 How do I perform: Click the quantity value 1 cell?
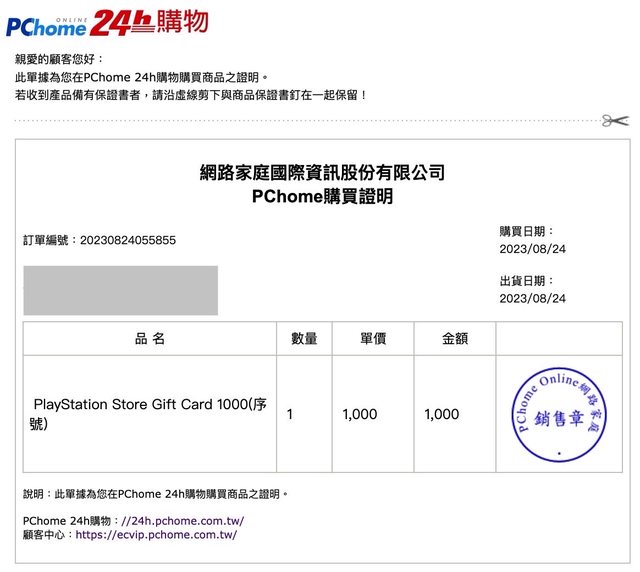(290, 414)
